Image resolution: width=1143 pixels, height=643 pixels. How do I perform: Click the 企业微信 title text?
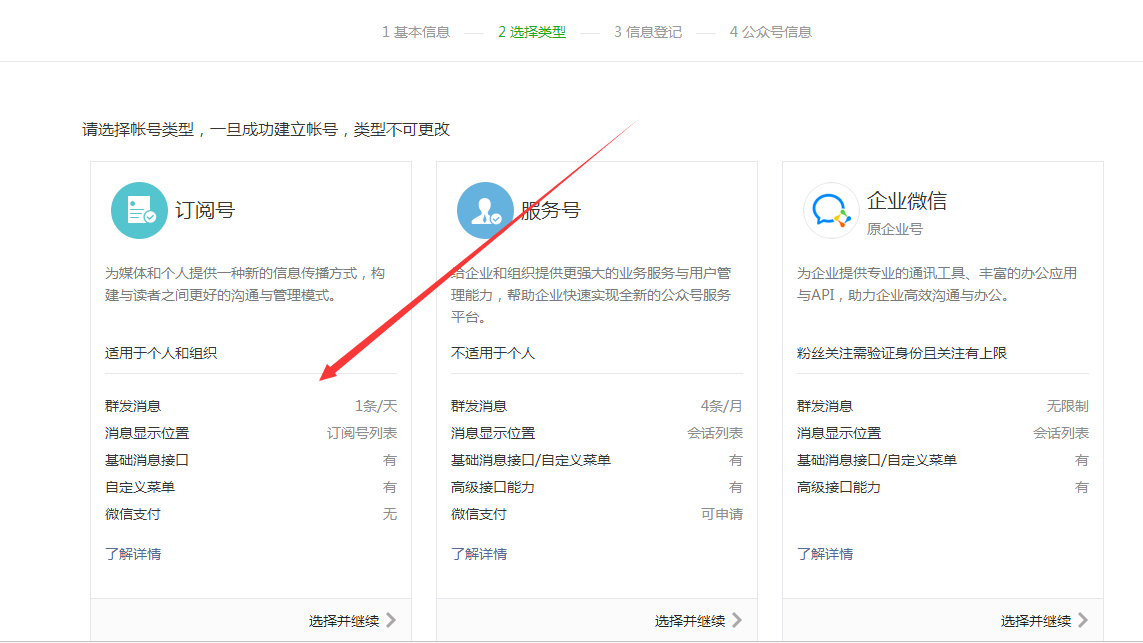pos(907,200)
